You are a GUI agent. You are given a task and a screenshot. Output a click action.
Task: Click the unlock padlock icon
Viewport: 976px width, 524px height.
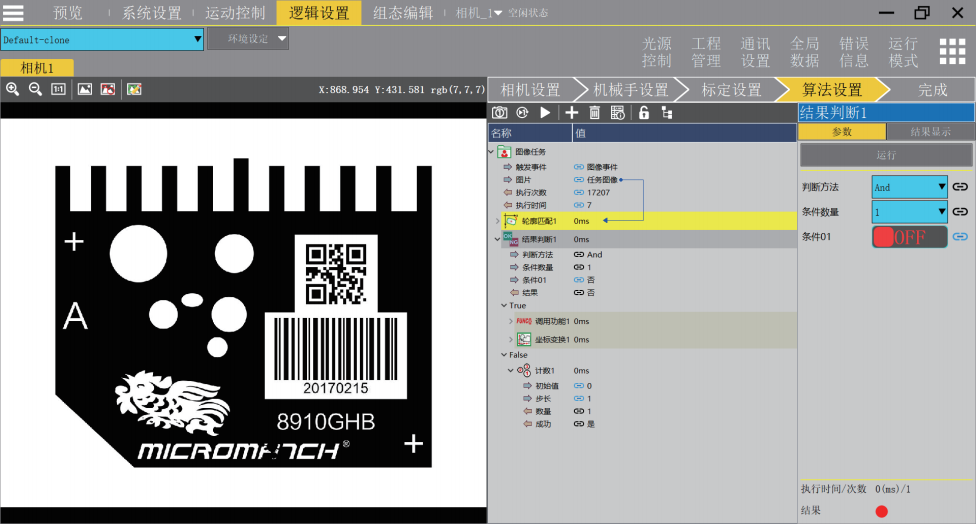click(643, 113)
